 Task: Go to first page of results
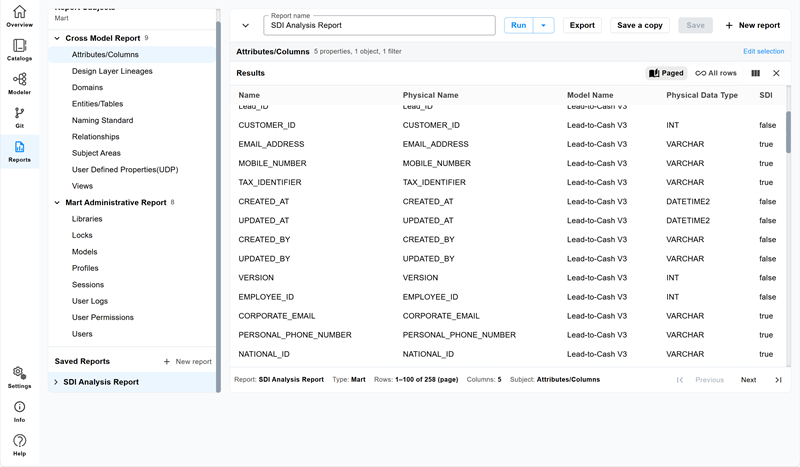[x=680, y=380]
